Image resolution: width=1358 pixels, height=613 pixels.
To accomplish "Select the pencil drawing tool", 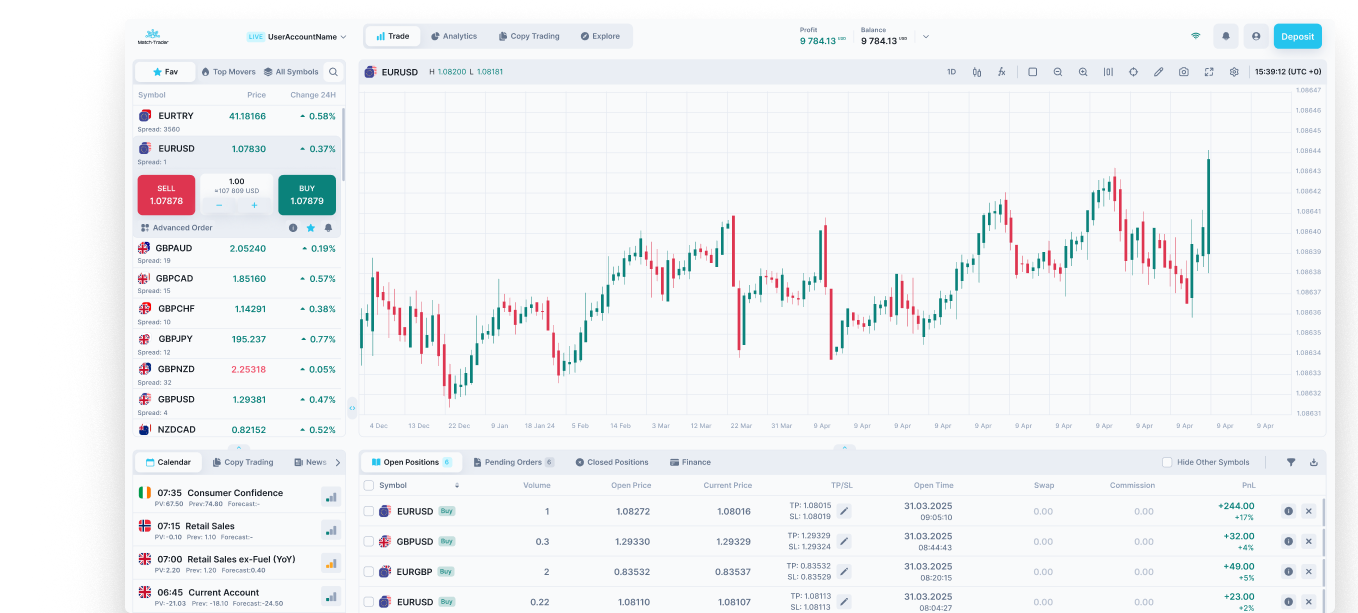I will [x=1159, y=72].
